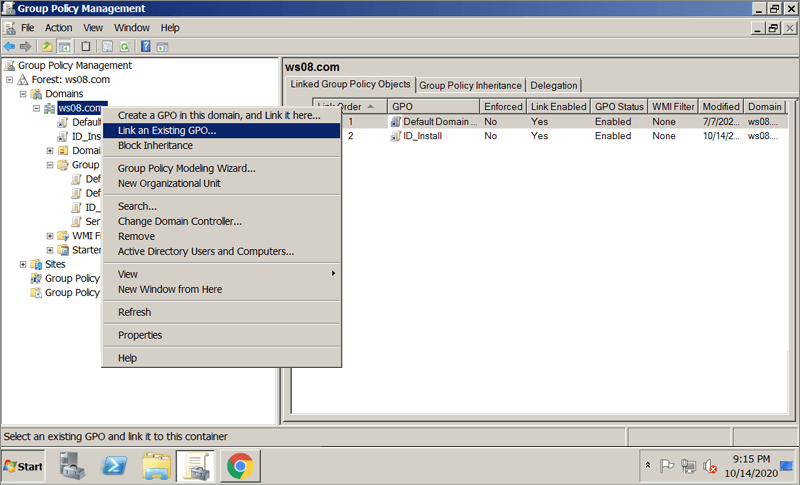Click the Starter GPOs folder icon in the tree
The width and height of the screenshot is (800, 485).
tap(63, 250)
